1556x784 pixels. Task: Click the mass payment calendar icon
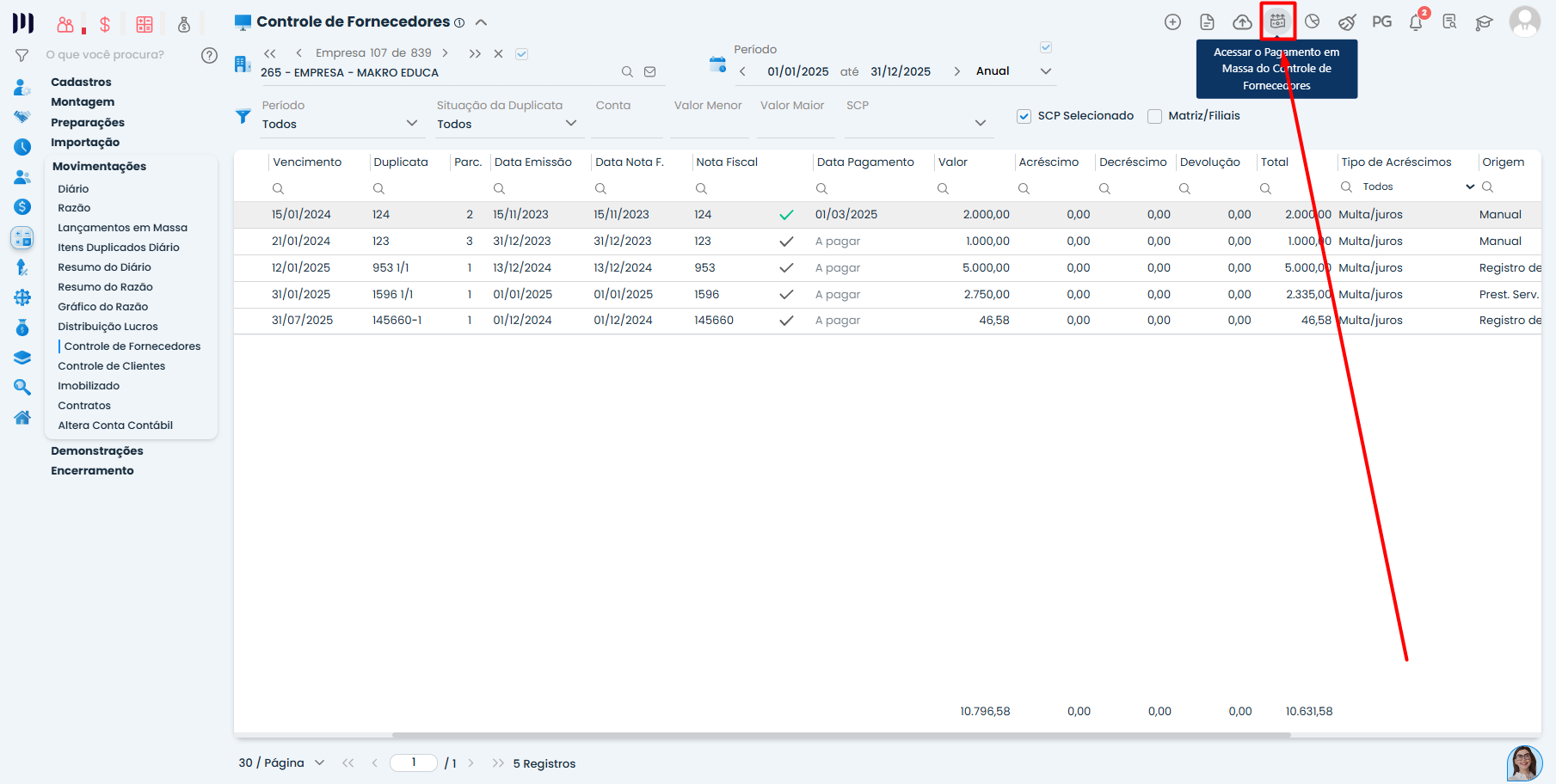pyautogui.click(x=1277, y=21)
